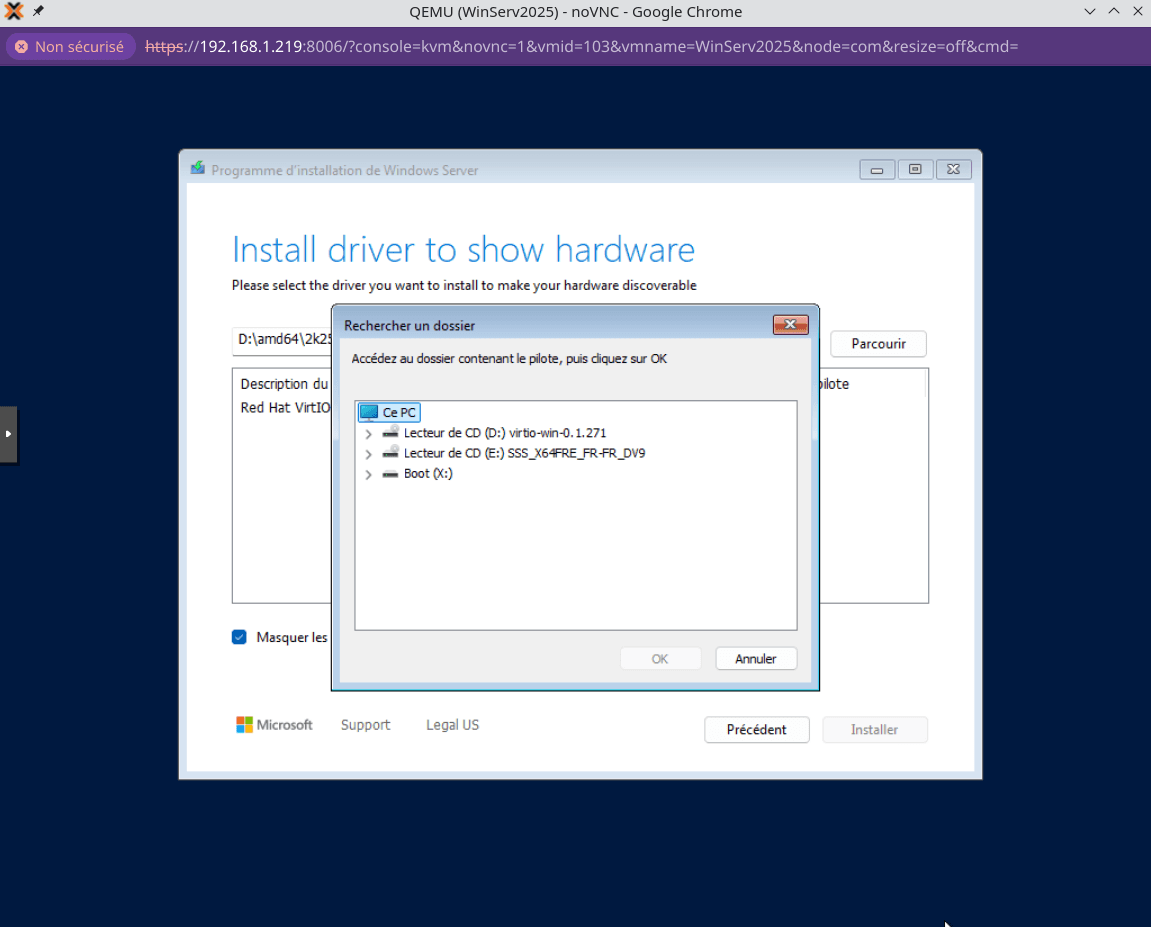Click the E: CD drive icon
Screen dimensions: 1151x927
[x=391, y=453]
